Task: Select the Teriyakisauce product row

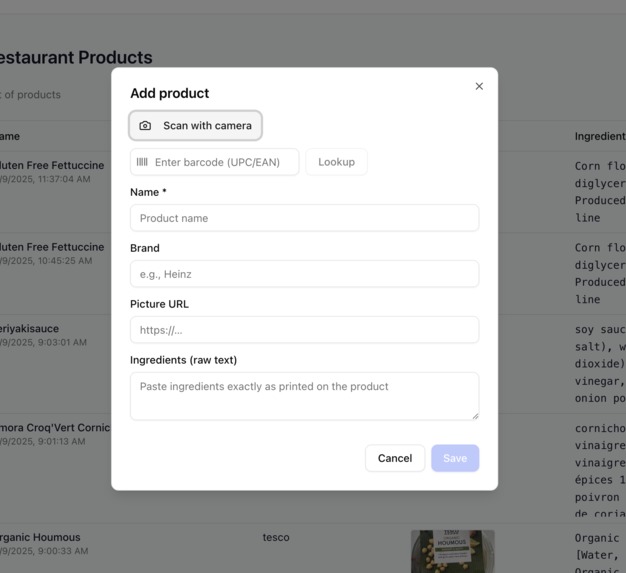Action: coord(55,364)
